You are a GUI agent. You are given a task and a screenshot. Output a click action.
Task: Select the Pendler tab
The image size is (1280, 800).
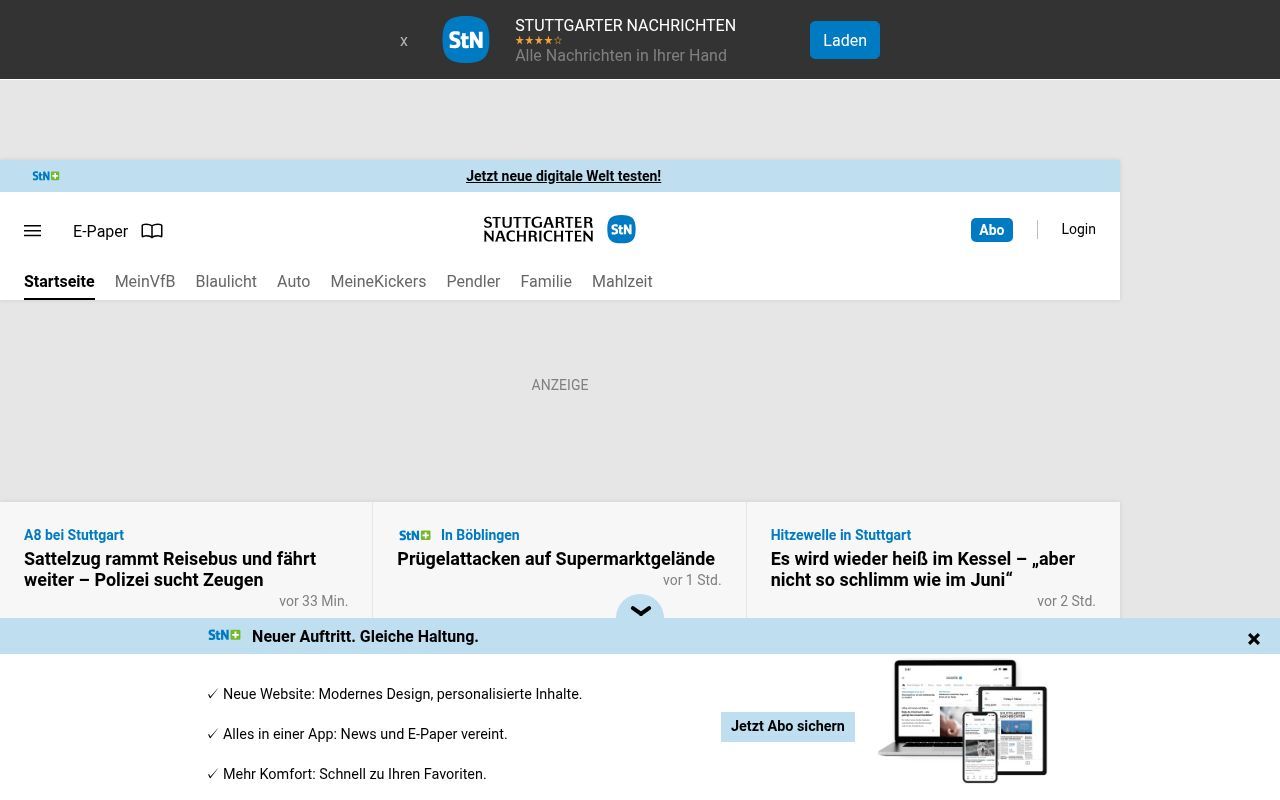(x=473, y=282)
